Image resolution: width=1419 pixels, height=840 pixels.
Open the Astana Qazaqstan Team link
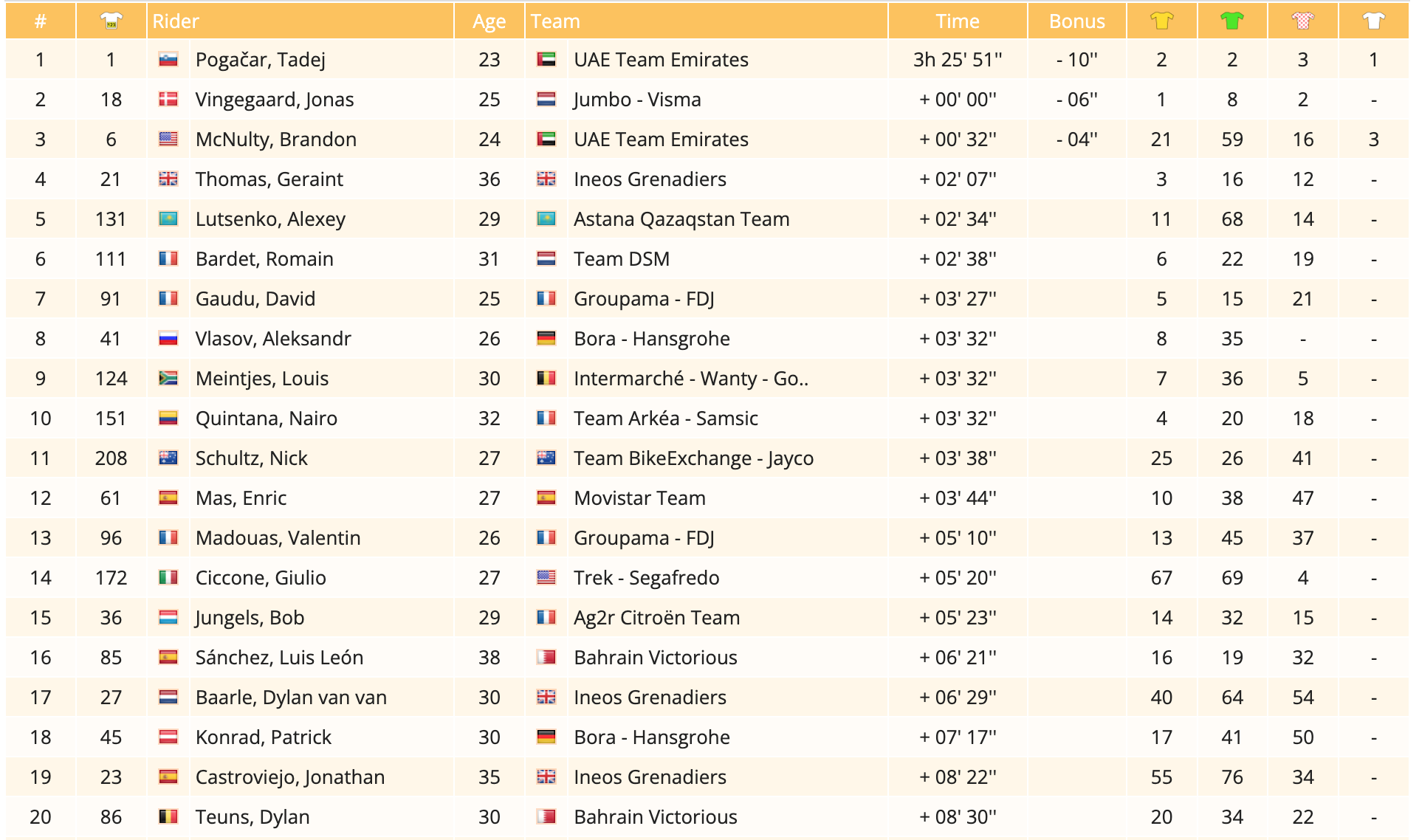click(681, 219)
